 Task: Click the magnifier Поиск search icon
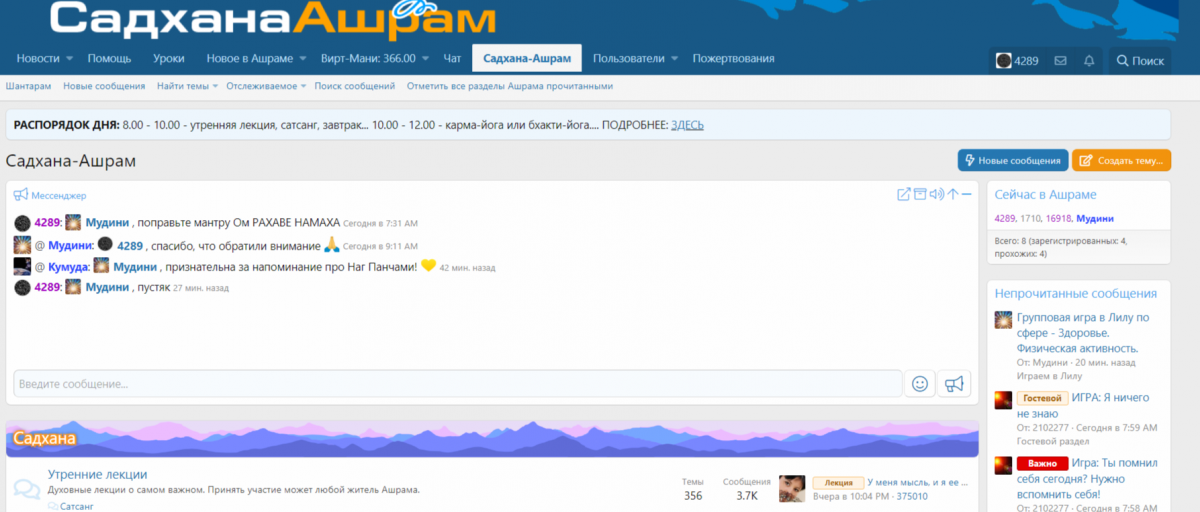coord(1123,61)
